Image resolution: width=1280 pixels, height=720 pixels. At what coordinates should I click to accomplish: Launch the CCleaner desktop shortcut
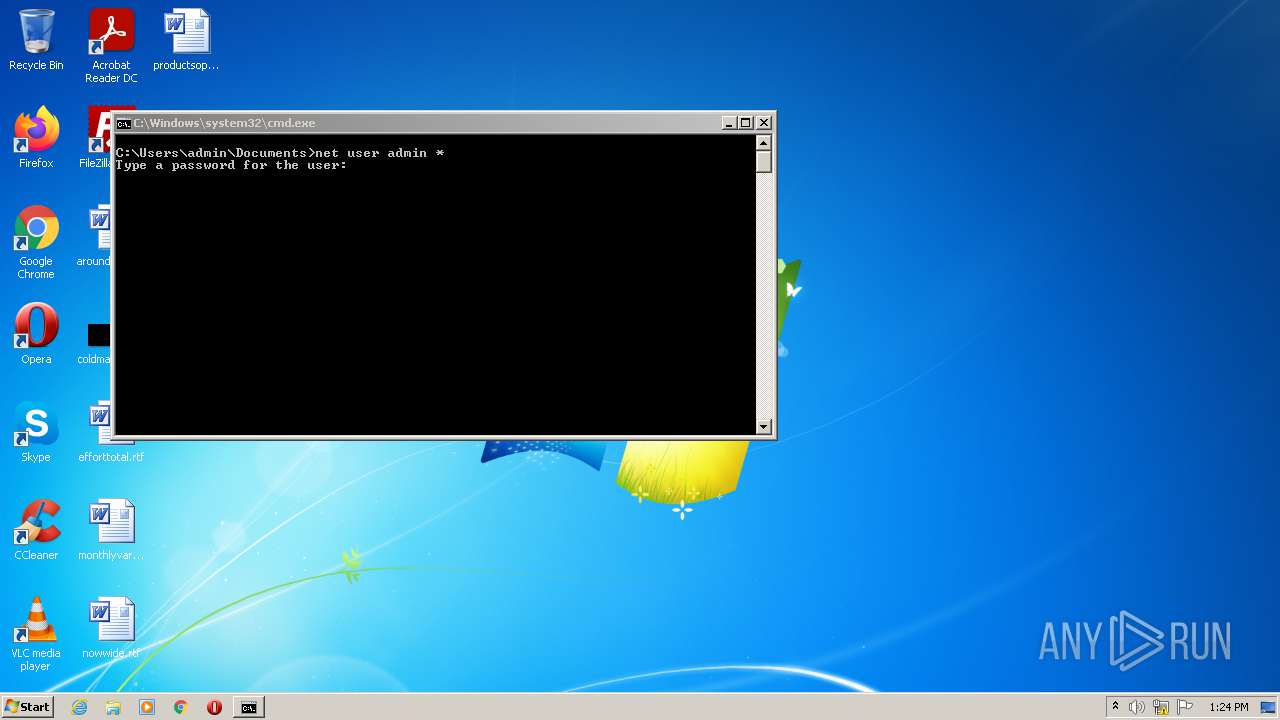pyautogui.click(x=36, y=531)
